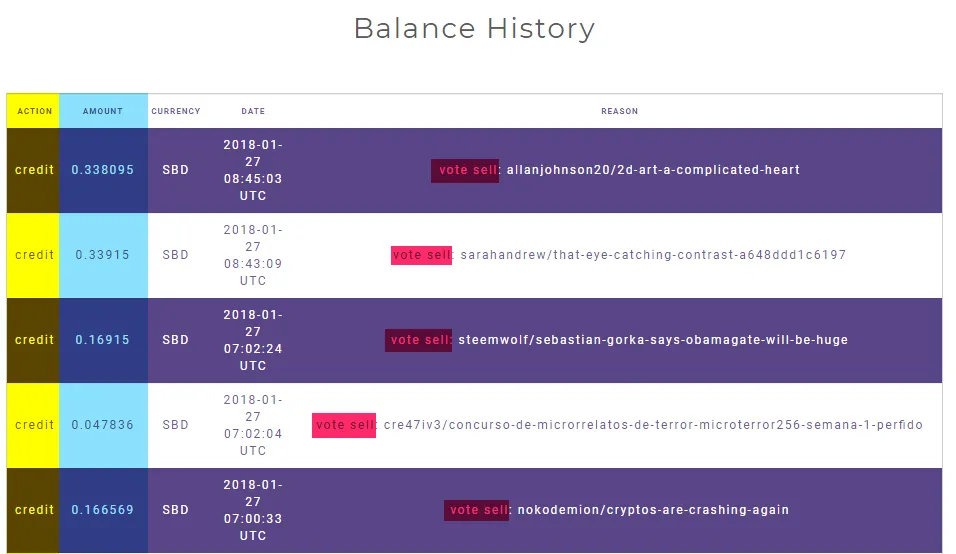Click date 2018-01-27 07:02:24 UTC cell
This screenshot has height=554, width=956.
tap(253, 340)
